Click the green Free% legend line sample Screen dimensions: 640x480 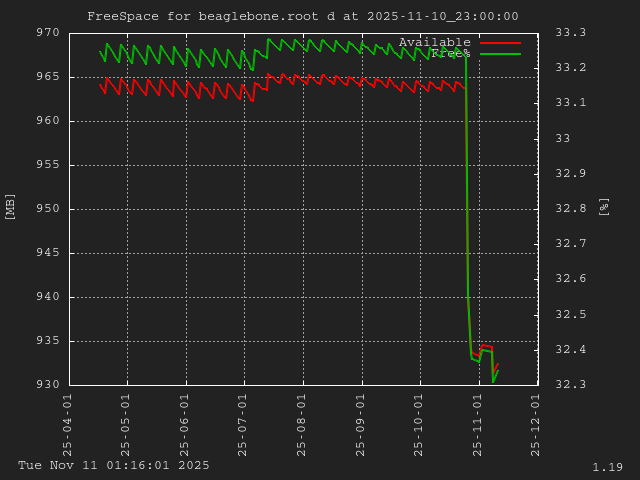[500, 54]
